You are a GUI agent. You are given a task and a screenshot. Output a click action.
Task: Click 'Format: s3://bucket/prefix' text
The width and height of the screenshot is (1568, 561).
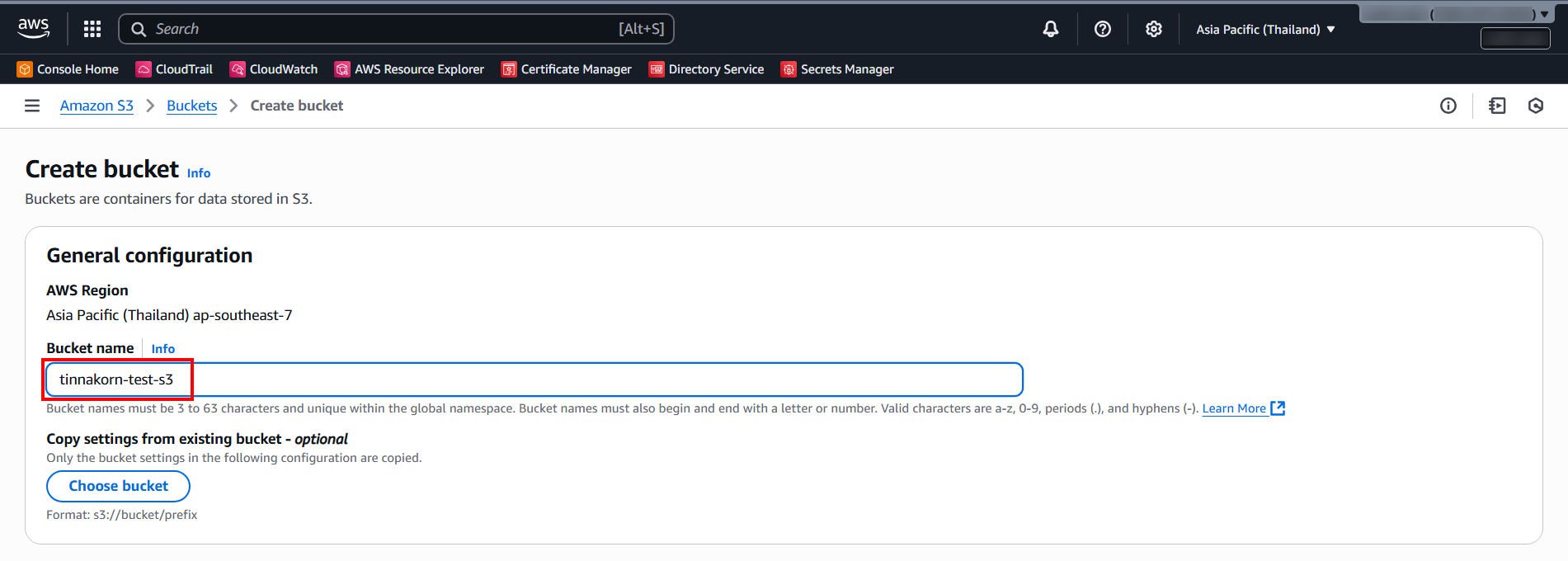pos(122,515)
